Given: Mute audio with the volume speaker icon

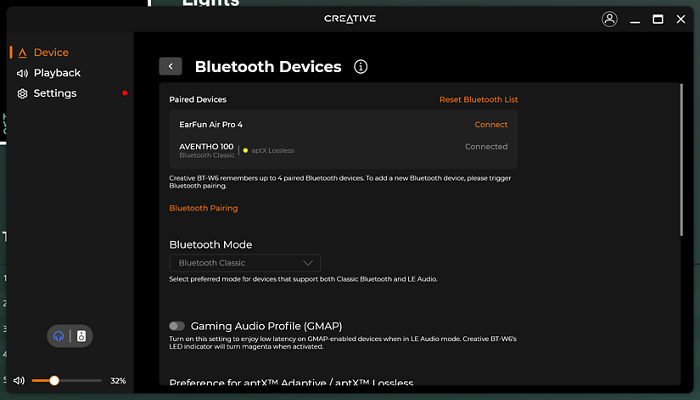Looking at the screenshot, I should tap(19, 381).
